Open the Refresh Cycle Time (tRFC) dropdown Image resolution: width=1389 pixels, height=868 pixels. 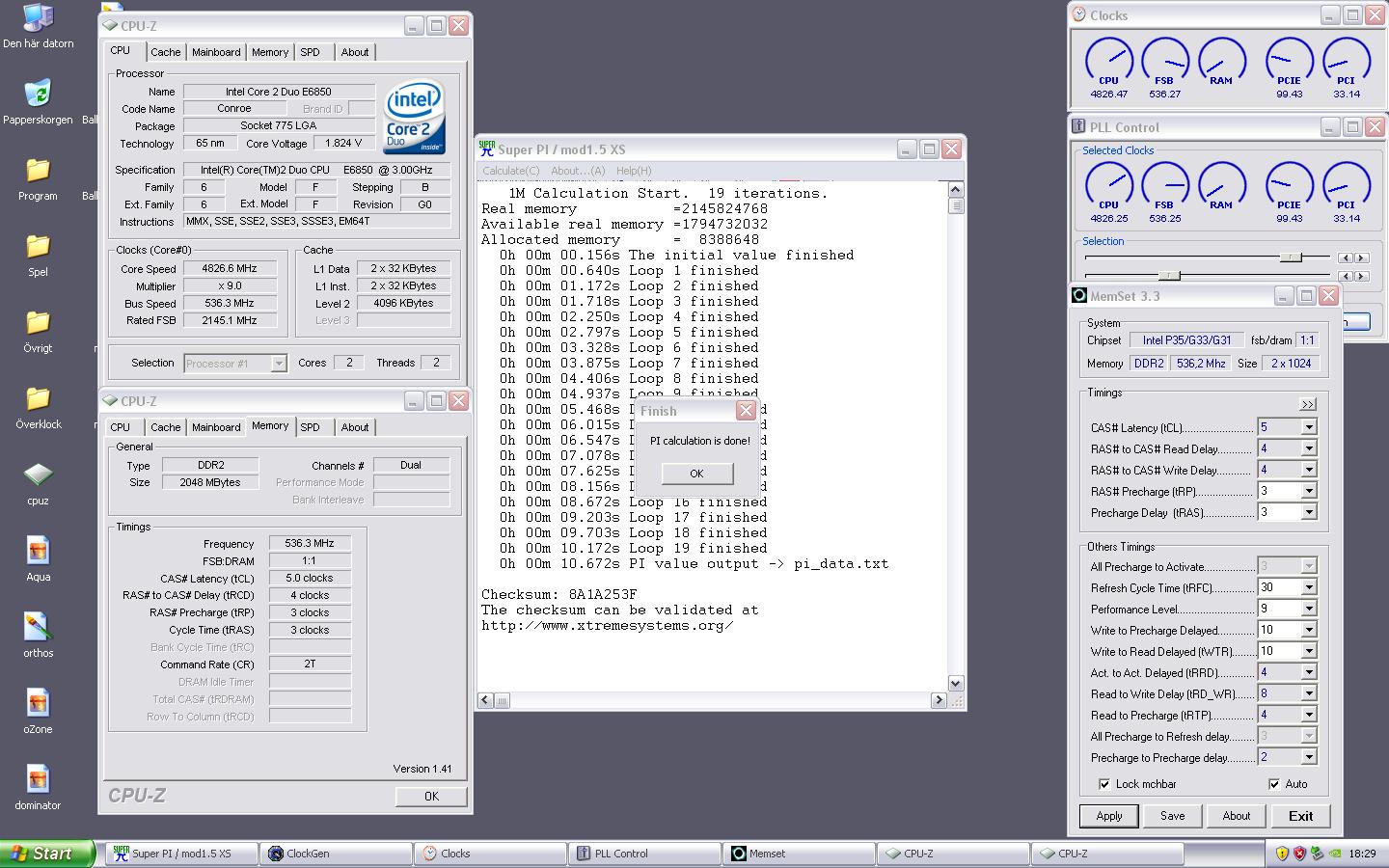click(x=1309, y=587)
